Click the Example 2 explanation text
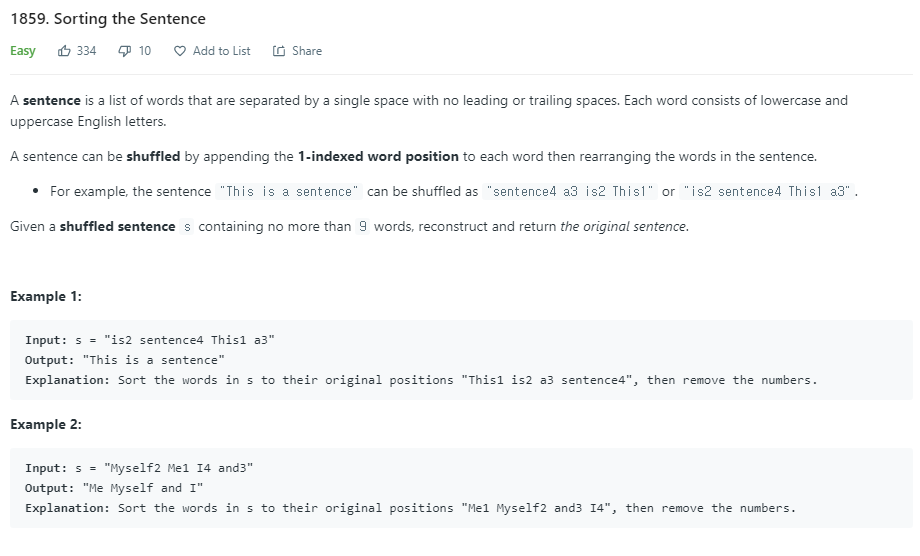920x556 pixels. coord(410,508)
